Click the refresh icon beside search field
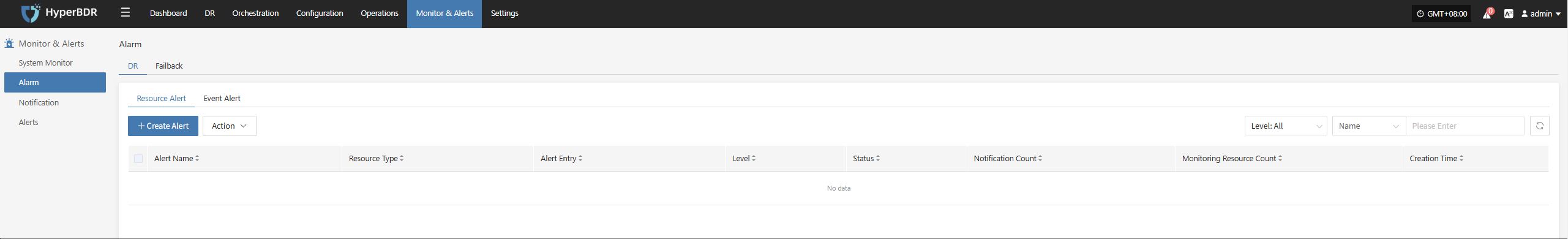Viewport: 1568px width, 239px height. pos(1539,126)
